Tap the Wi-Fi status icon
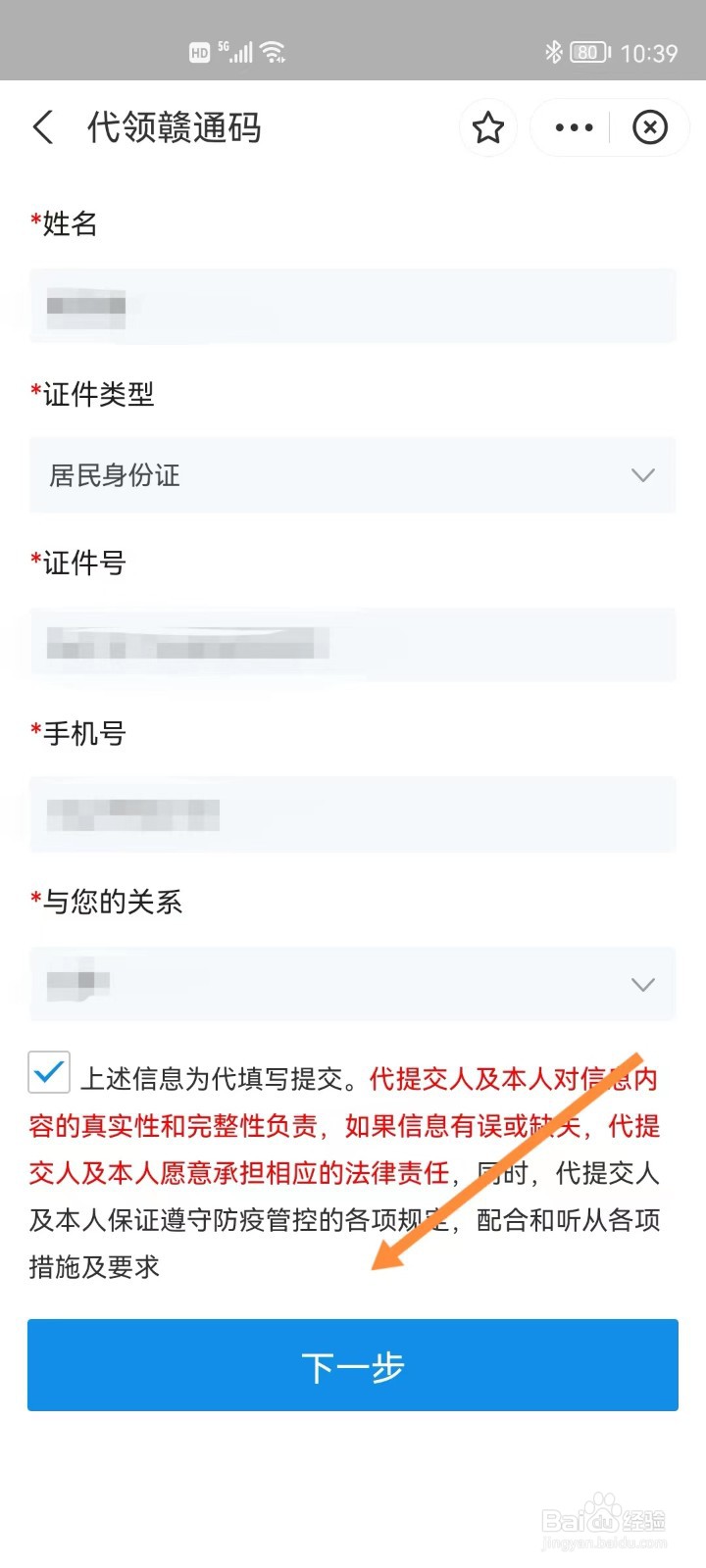Image resolution: width=706 pixels, height=1568 pixels. click(274, 52)
